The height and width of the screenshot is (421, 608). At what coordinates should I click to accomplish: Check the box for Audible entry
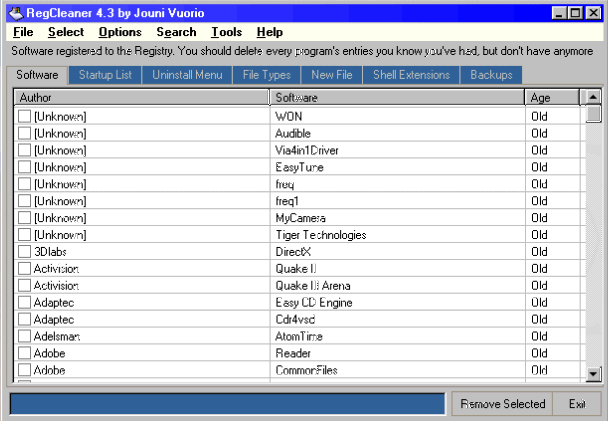pyautogui.click(x=24, y=133)
